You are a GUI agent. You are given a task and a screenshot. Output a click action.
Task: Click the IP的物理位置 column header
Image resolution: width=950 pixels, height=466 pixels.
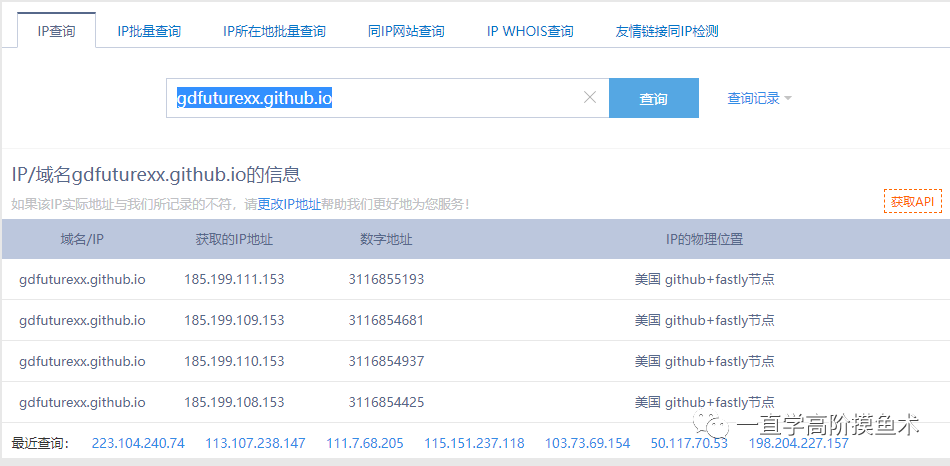[704, 239]
